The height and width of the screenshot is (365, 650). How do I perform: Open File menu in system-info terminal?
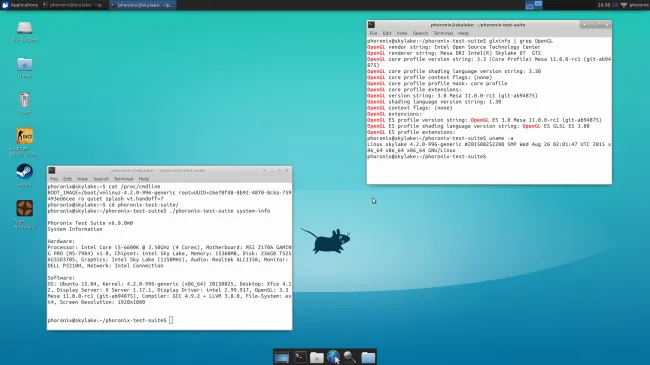coord(53,179)
